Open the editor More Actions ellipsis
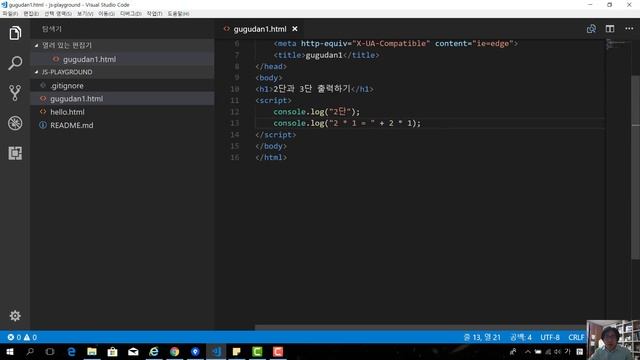The height and width of the screenshot is (360, 640). click(629, 29)
